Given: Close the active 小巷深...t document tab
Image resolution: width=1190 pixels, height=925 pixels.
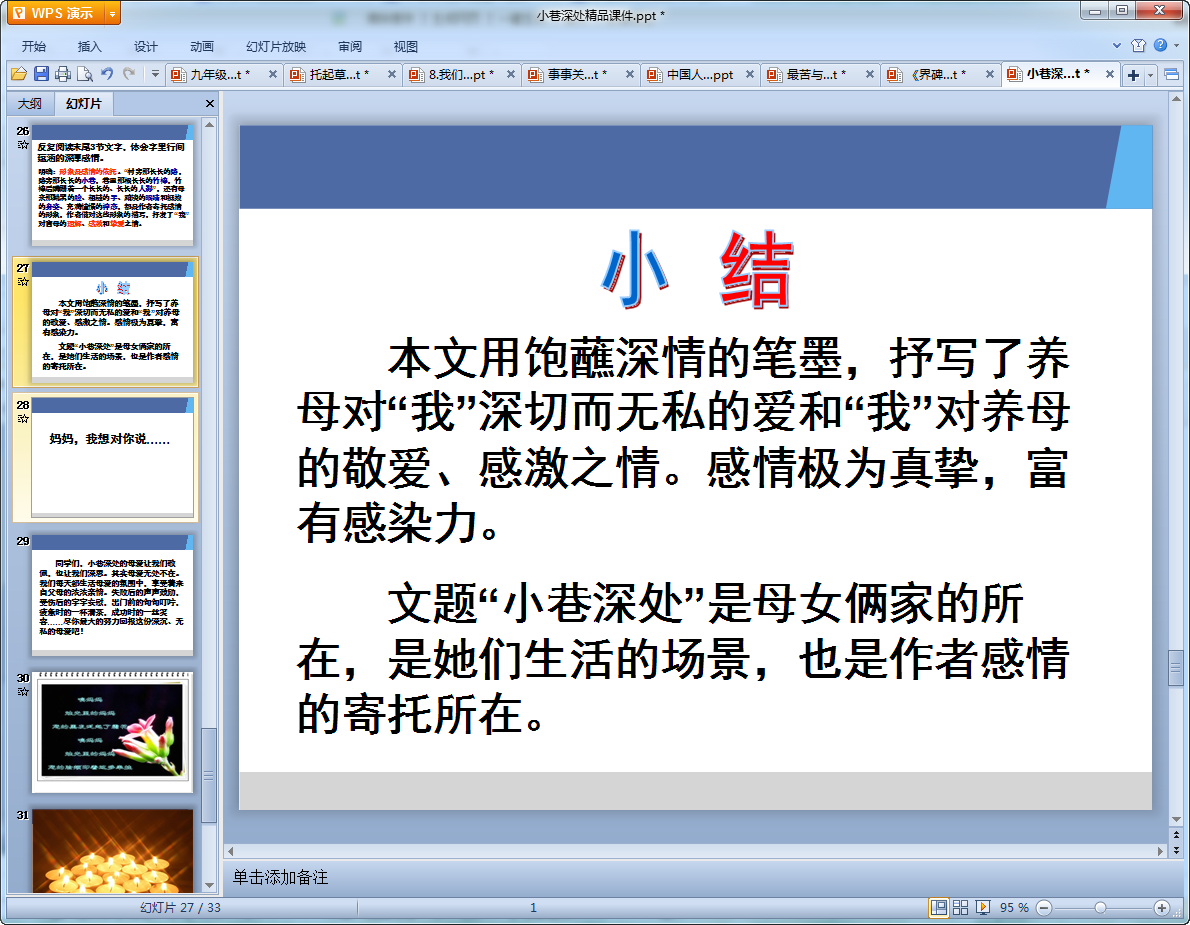Looking at the screenshot, I should 1110,74.
